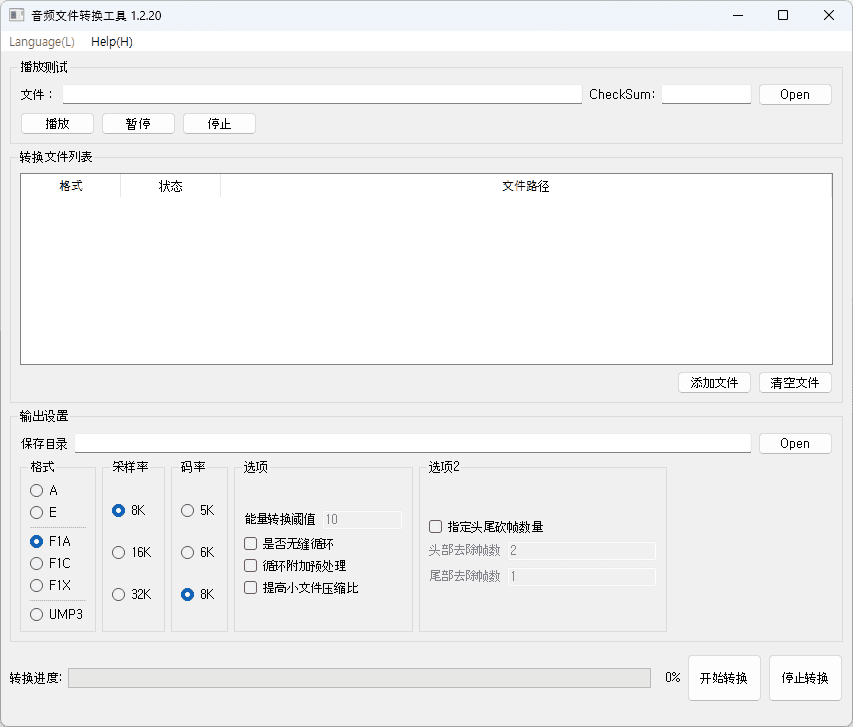
Task: Click Open button next to CheckSum
Action: (794, 94)
